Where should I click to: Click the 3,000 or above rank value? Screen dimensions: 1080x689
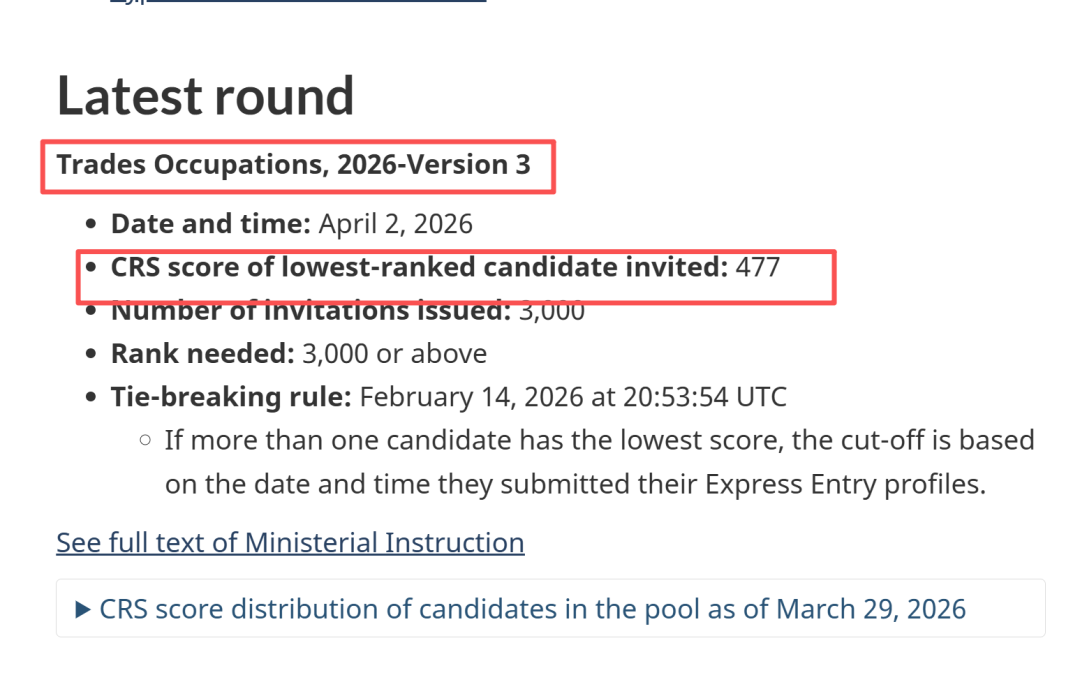click(395, 353)
